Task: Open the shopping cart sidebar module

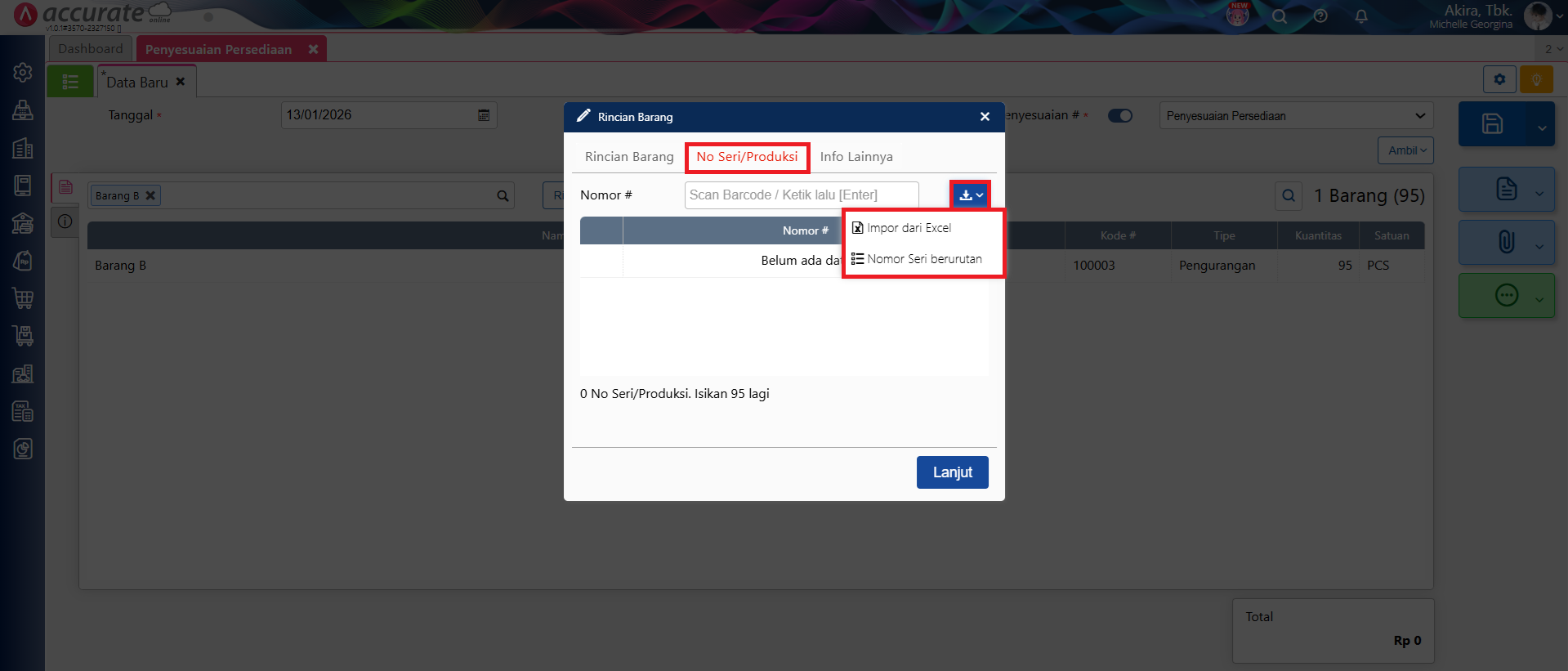Action: (23, 298)
